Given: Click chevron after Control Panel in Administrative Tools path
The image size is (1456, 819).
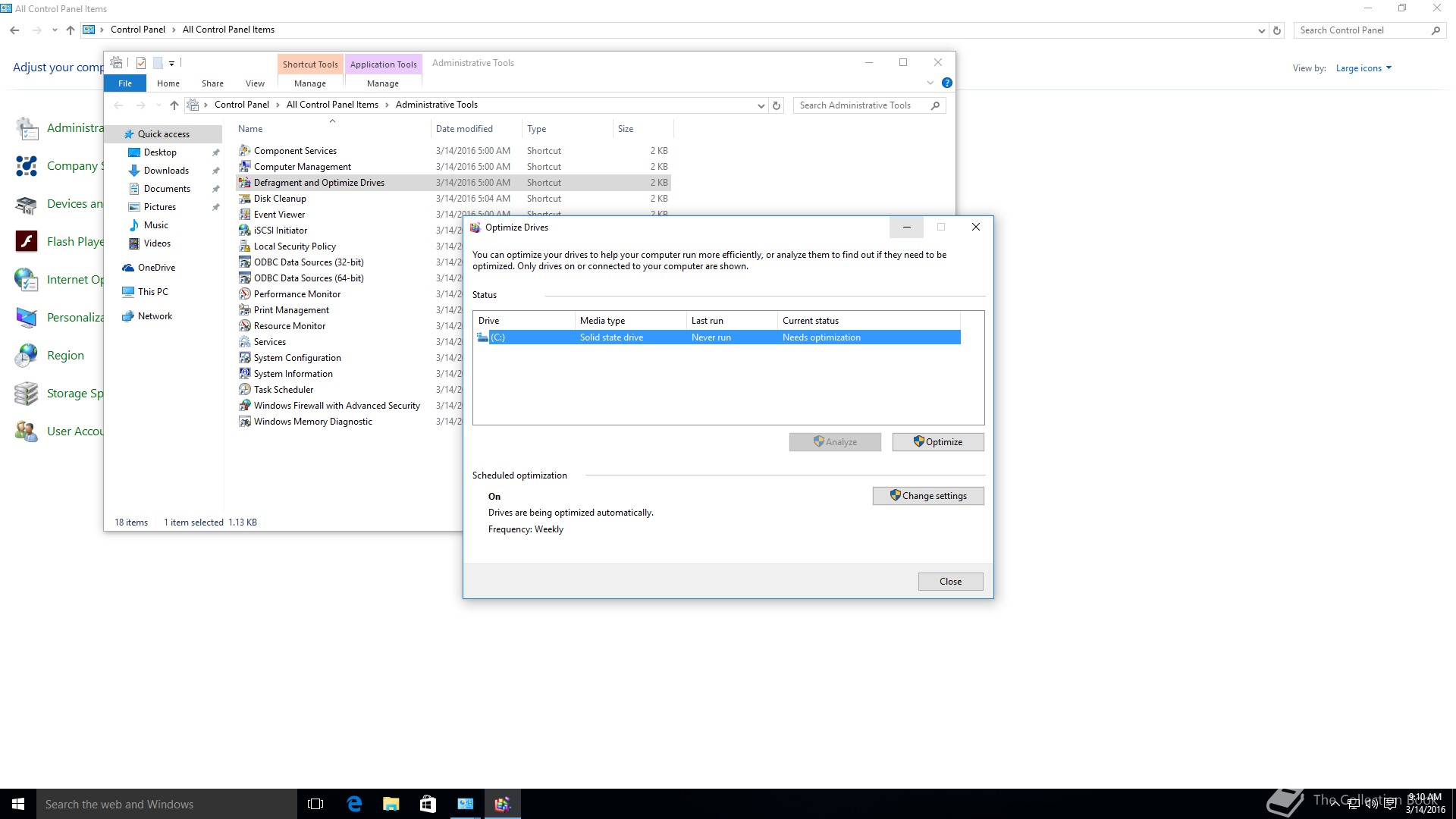Looking at the screenshot, I should pyautogui.click(x=278, y=105).
